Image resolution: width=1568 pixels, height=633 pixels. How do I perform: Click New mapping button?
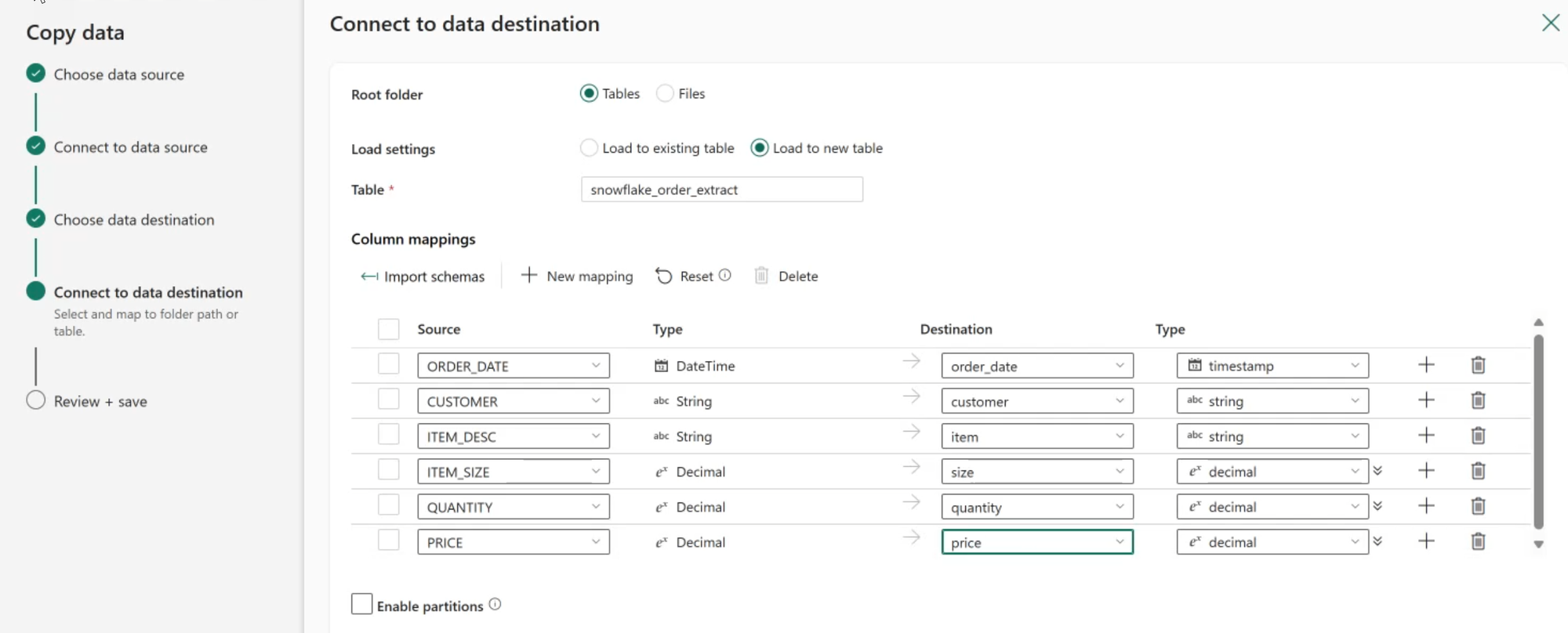tap(577, 276)
